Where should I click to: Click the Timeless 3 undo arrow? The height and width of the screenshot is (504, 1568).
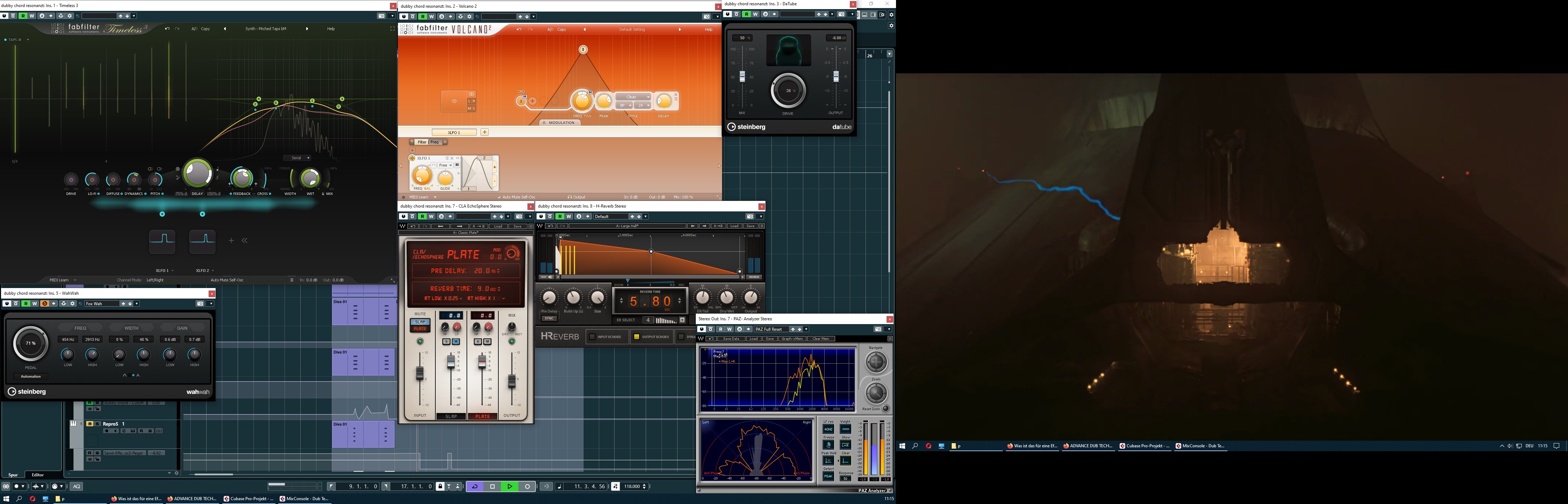167,29
